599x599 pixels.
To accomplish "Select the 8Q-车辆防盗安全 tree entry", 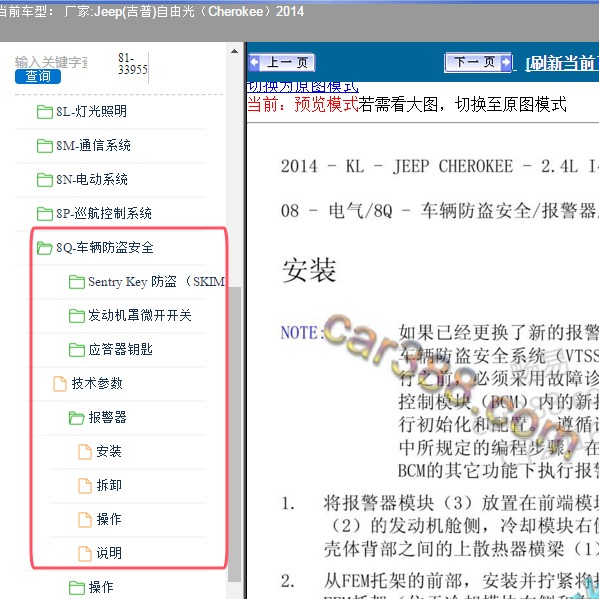I will point(105,247).
